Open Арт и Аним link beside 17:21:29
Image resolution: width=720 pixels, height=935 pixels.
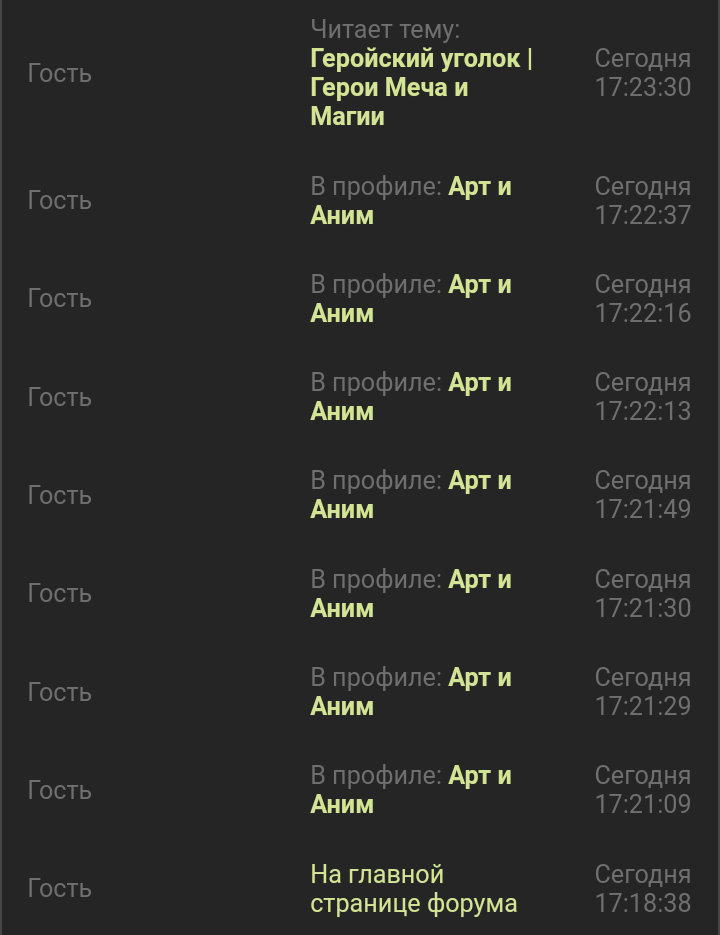click(x=480, y=678)
